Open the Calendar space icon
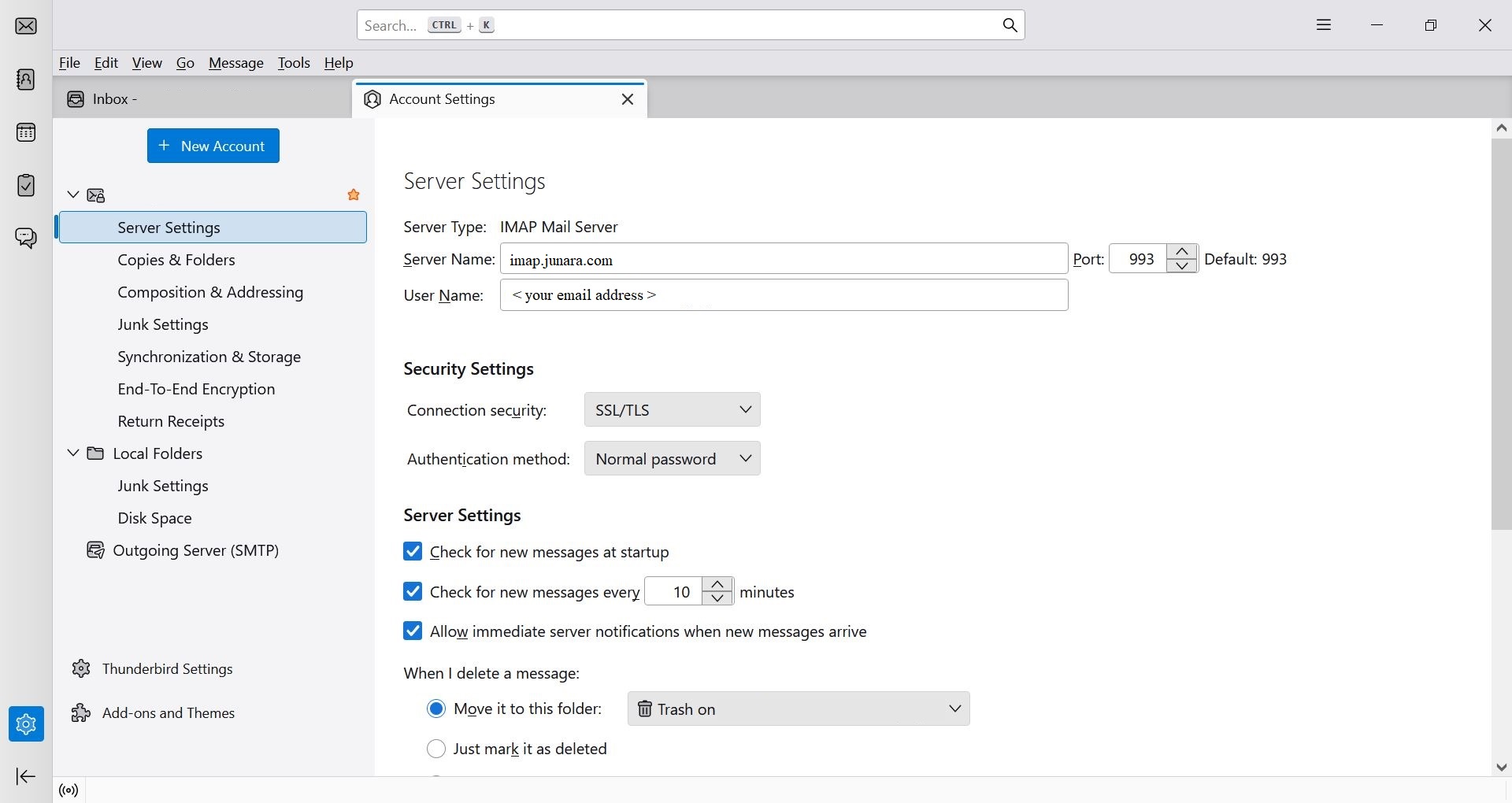The image size is (1512, 803). (26, 132)
